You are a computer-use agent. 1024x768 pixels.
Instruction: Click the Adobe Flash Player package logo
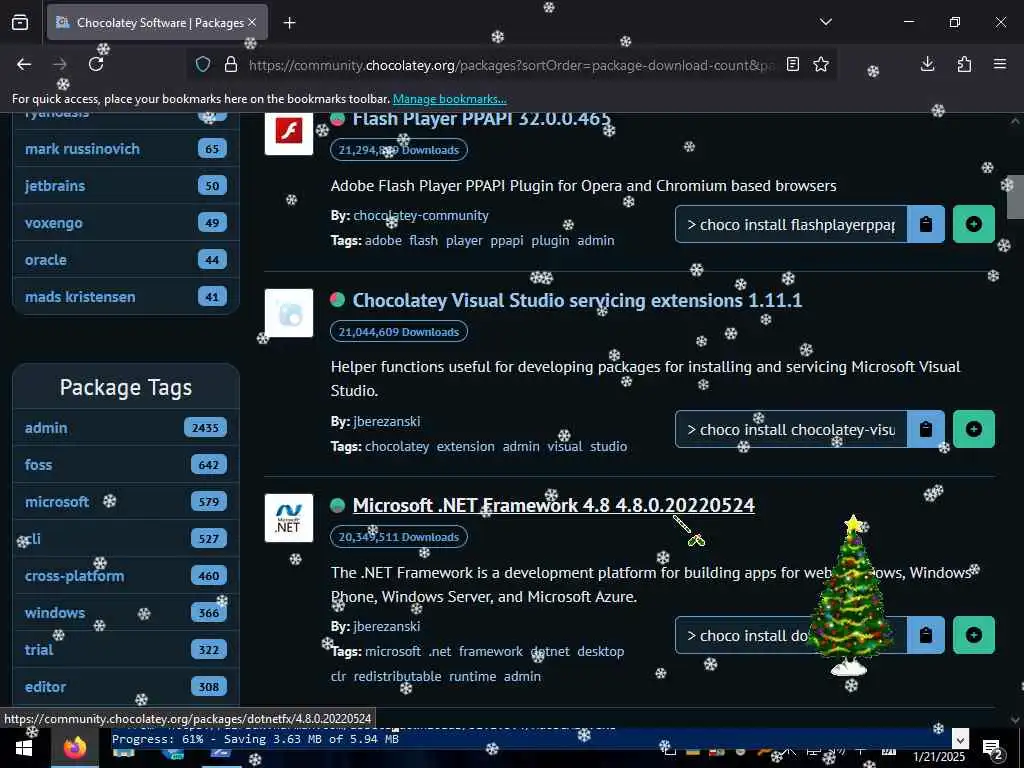tap(289, 133)
